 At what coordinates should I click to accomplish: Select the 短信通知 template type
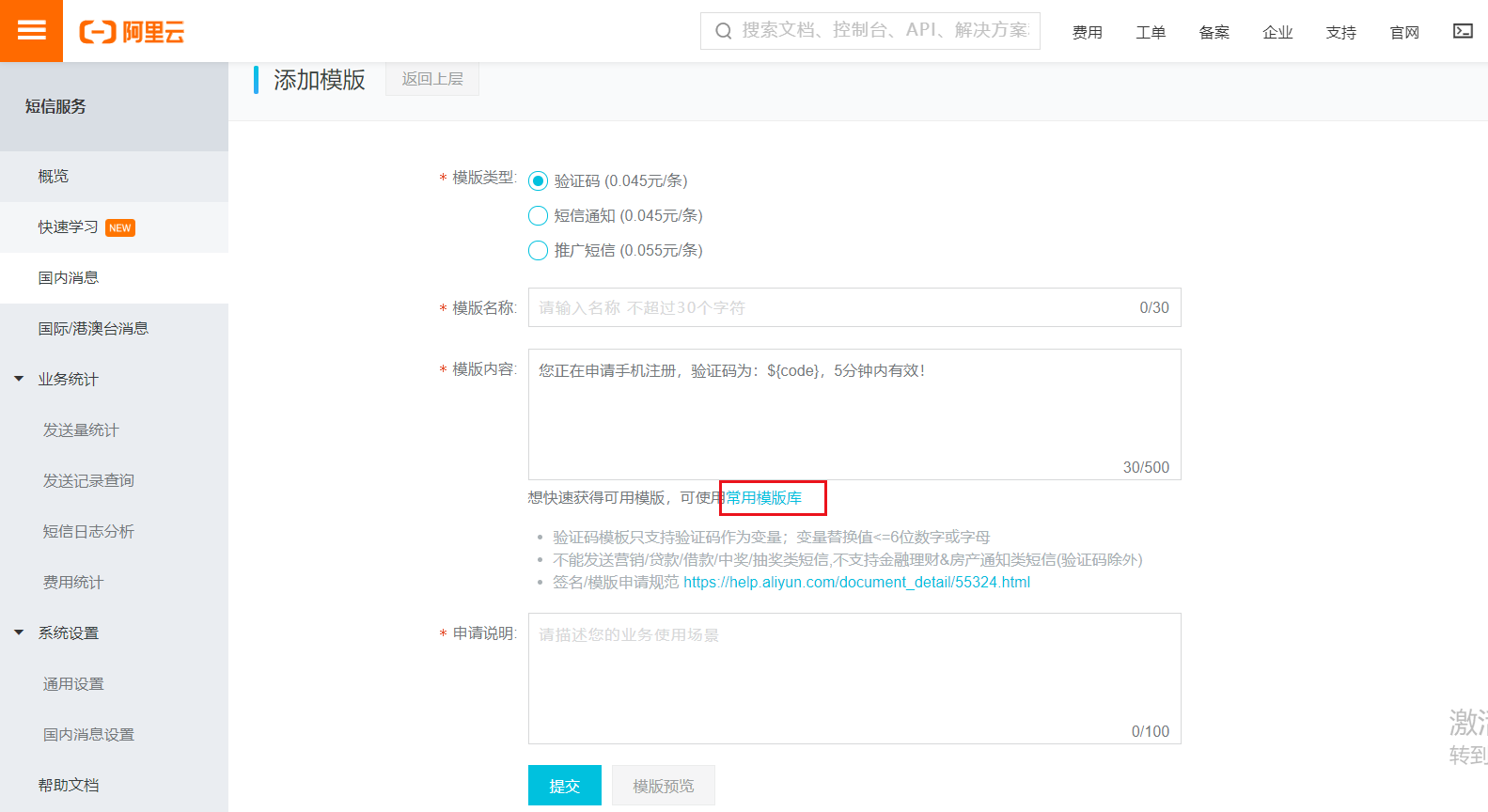tap(539, 216)
